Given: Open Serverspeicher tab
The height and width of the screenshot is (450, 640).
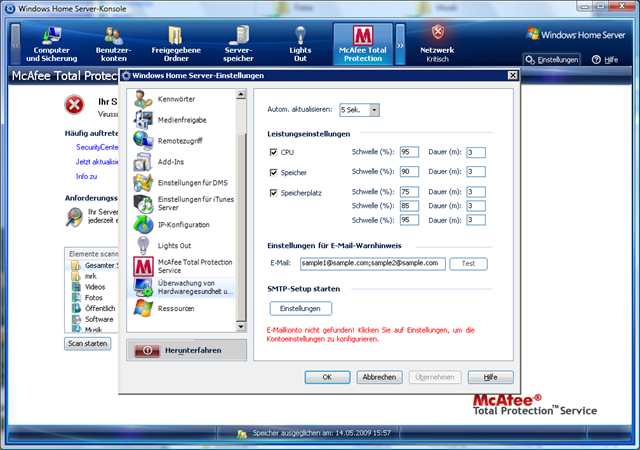Looking at the screenshot, I should tap(238, 44).
